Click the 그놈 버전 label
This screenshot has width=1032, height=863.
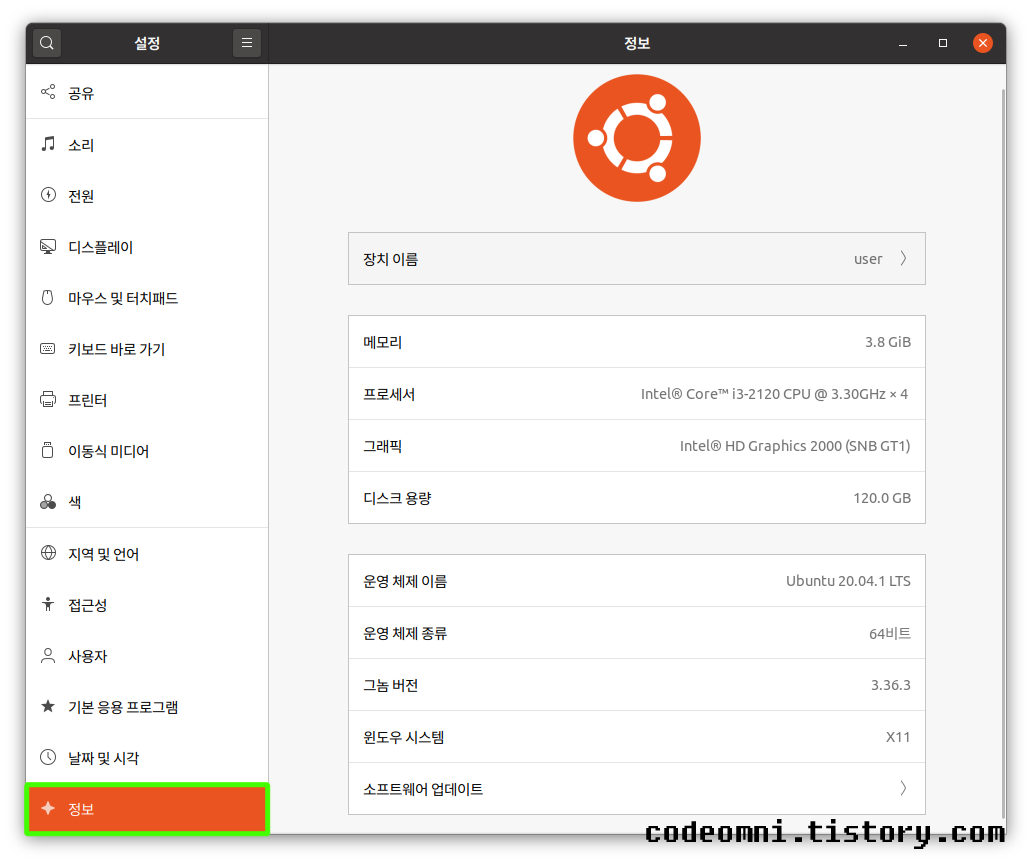[390, 685]
